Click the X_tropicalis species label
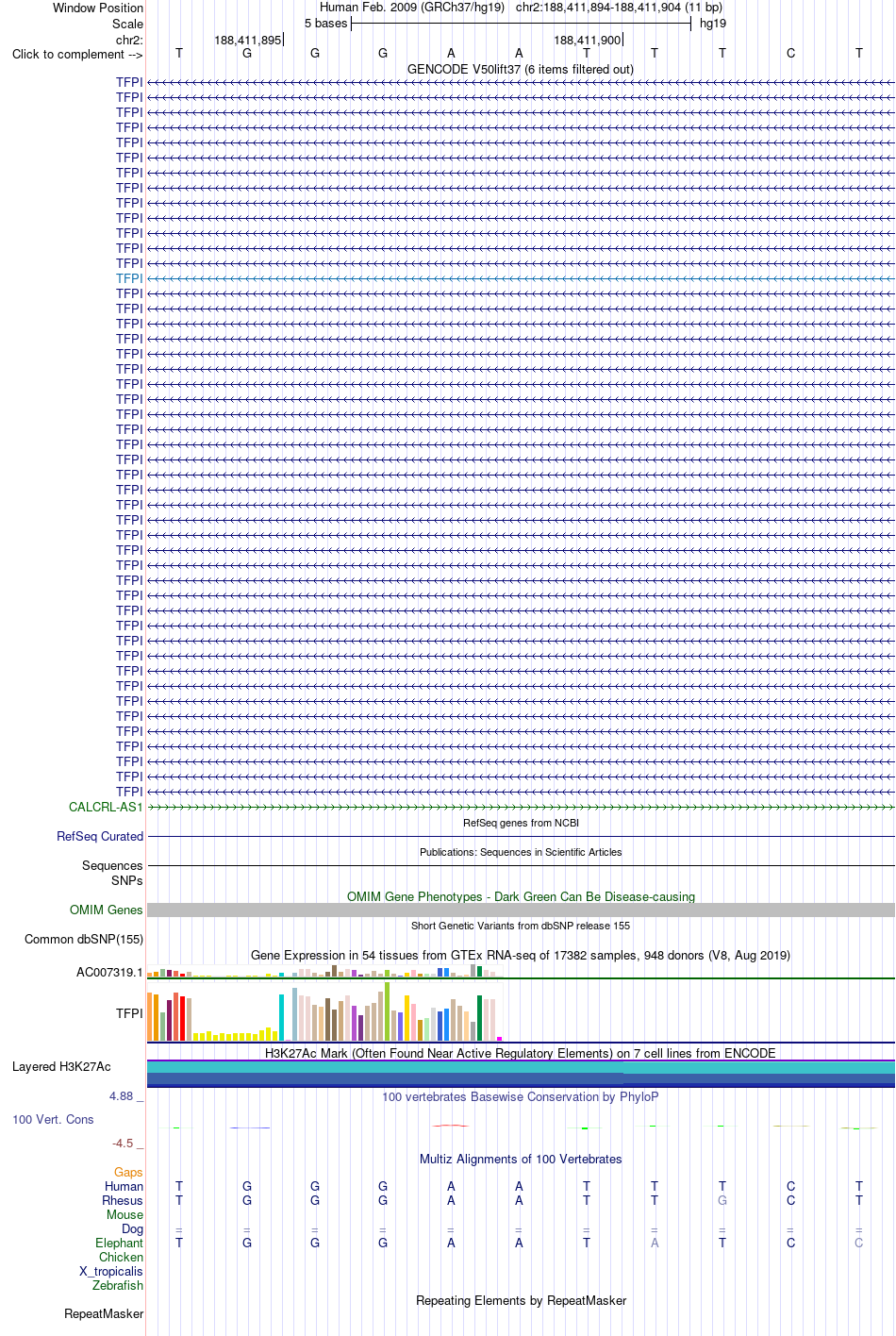 pos(111,1271)
